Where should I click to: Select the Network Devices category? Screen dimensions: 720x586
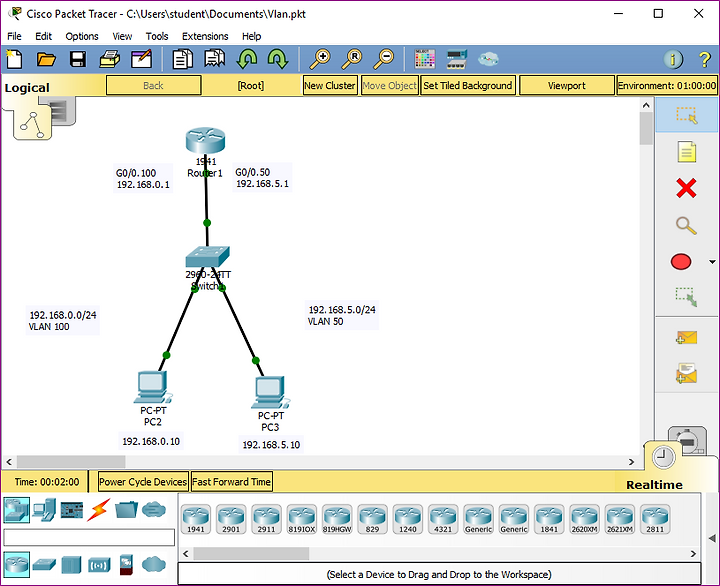(17, 510)
